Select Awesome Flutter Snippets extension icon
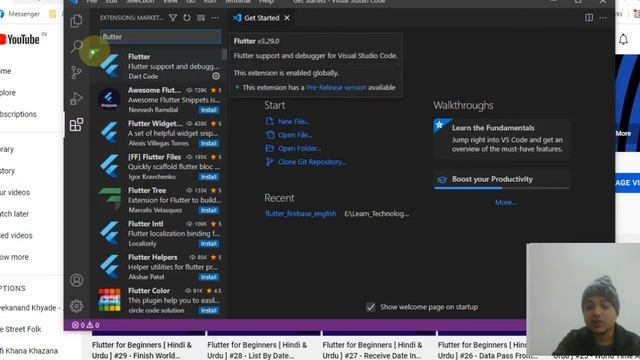 tap(109, 99)
